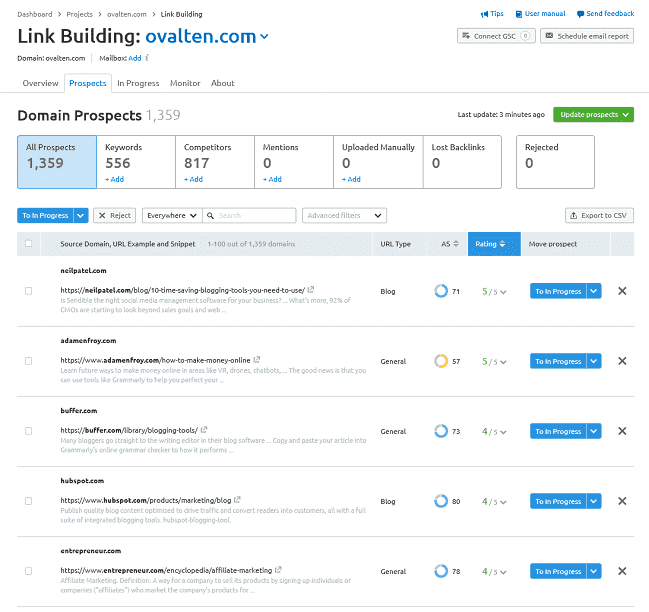Viewport: 649px width, 612px height.
Task: Click Schedule email report button
Action: tap(587, 36)
